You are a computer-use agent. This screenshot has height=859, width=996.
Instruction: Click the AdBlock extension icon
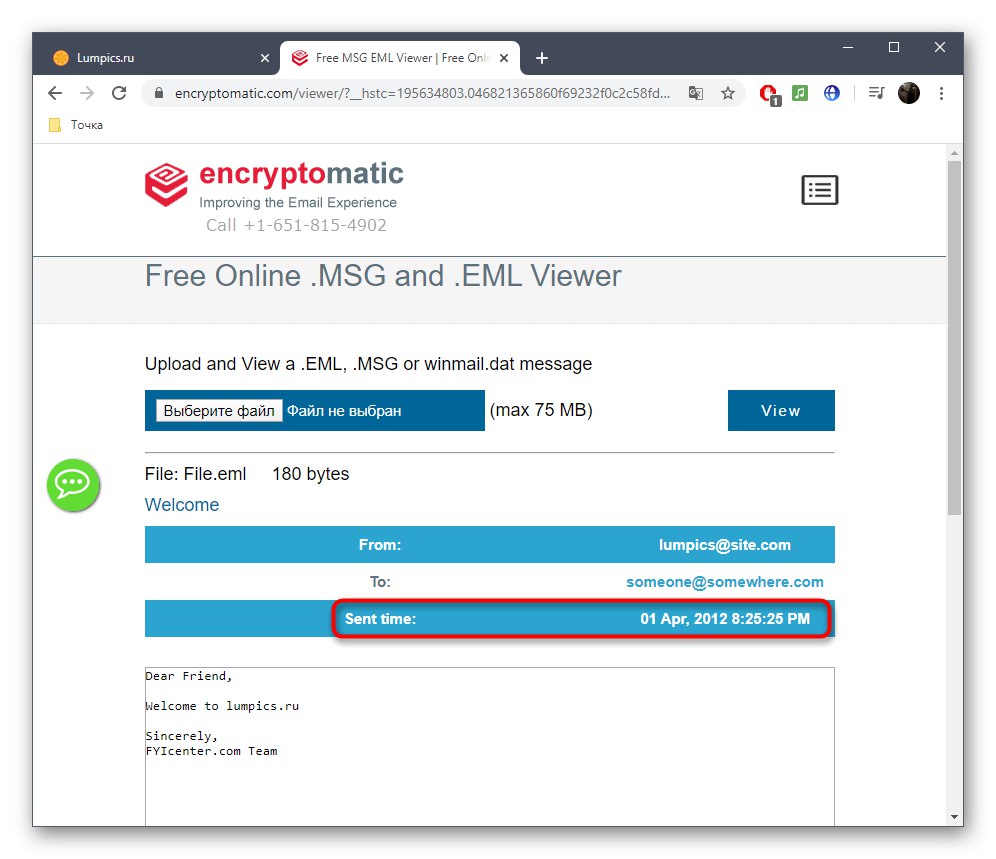point(769,93)
